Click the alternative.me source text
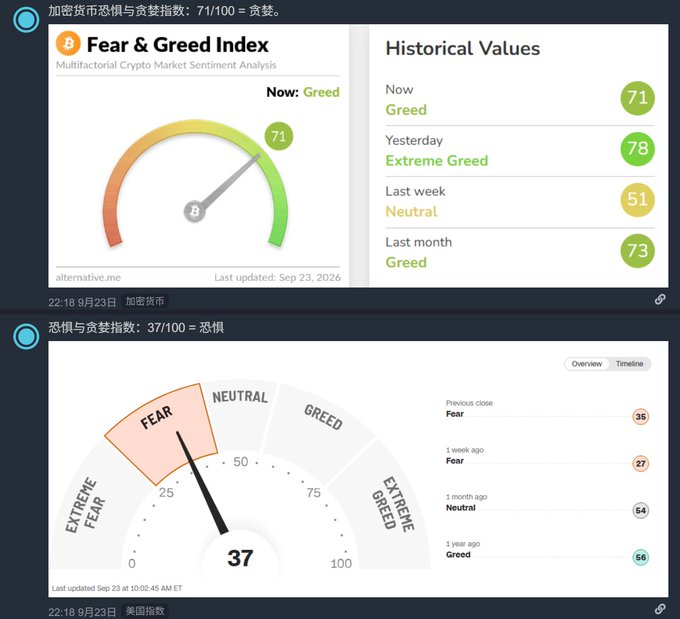Viewport: 680px width, 619px height. tap(88, 278)
